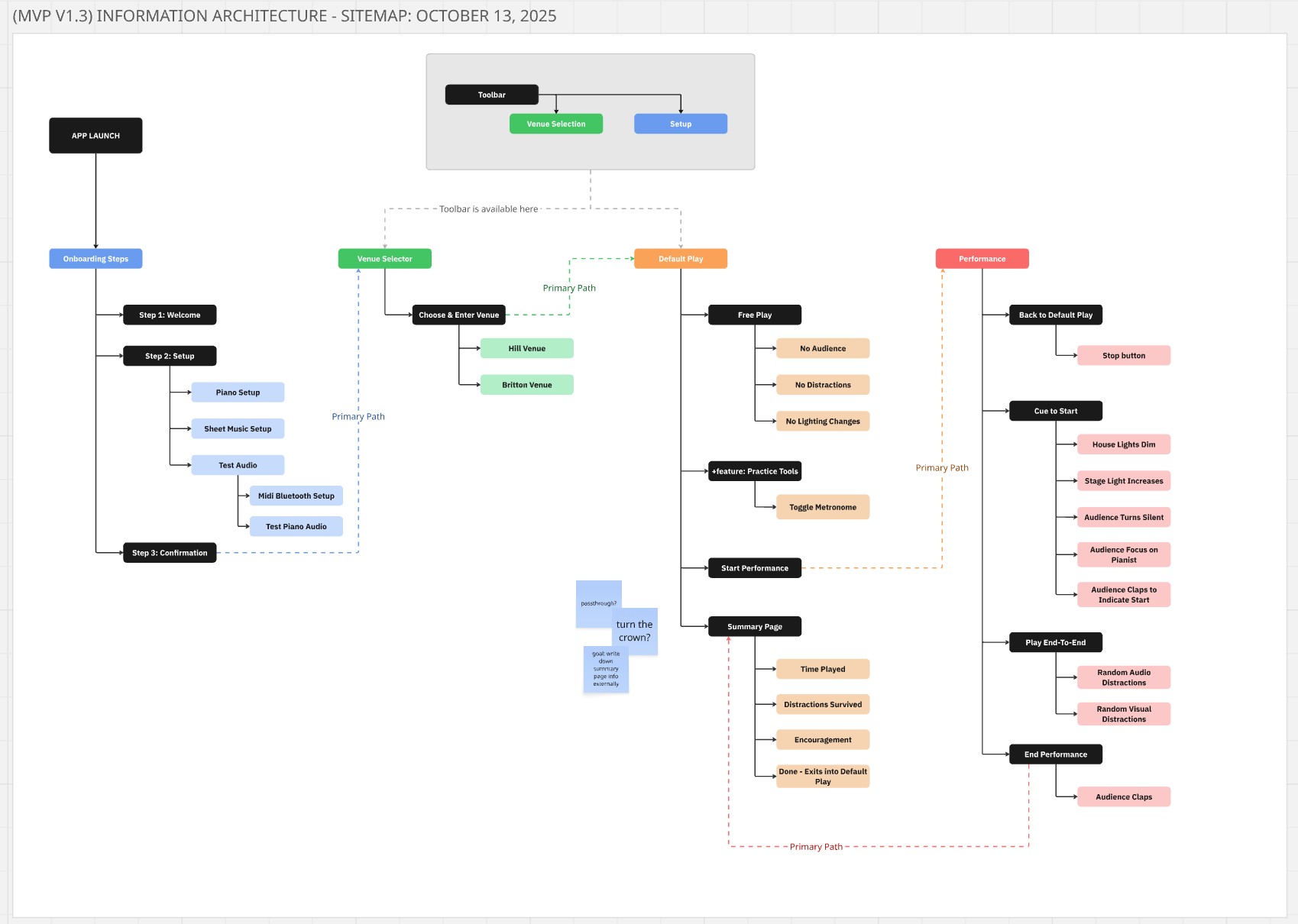Click the orange Default Play node
Image resolution: width=1298 pixels, height=924 pixels.
[x=681, y=259]
